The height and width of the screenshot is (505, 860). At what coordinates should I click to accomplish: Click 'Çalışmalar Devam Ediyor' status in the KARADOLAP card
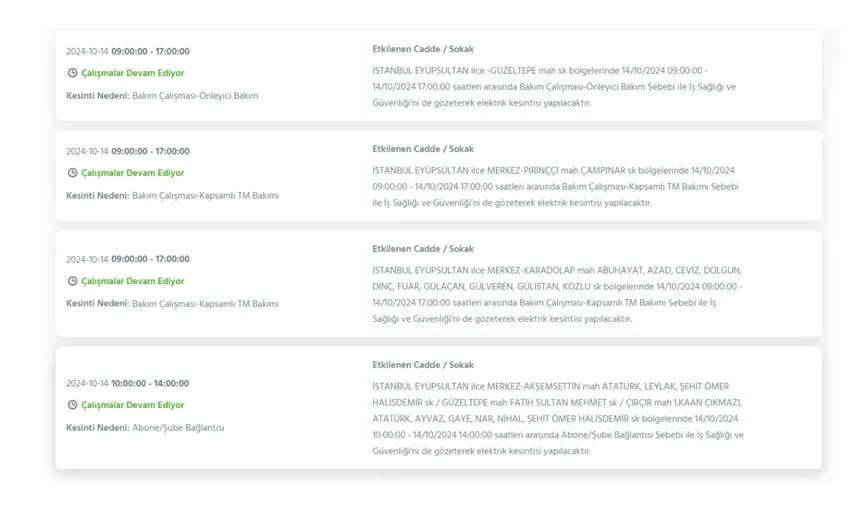click(x=132, y=282)
